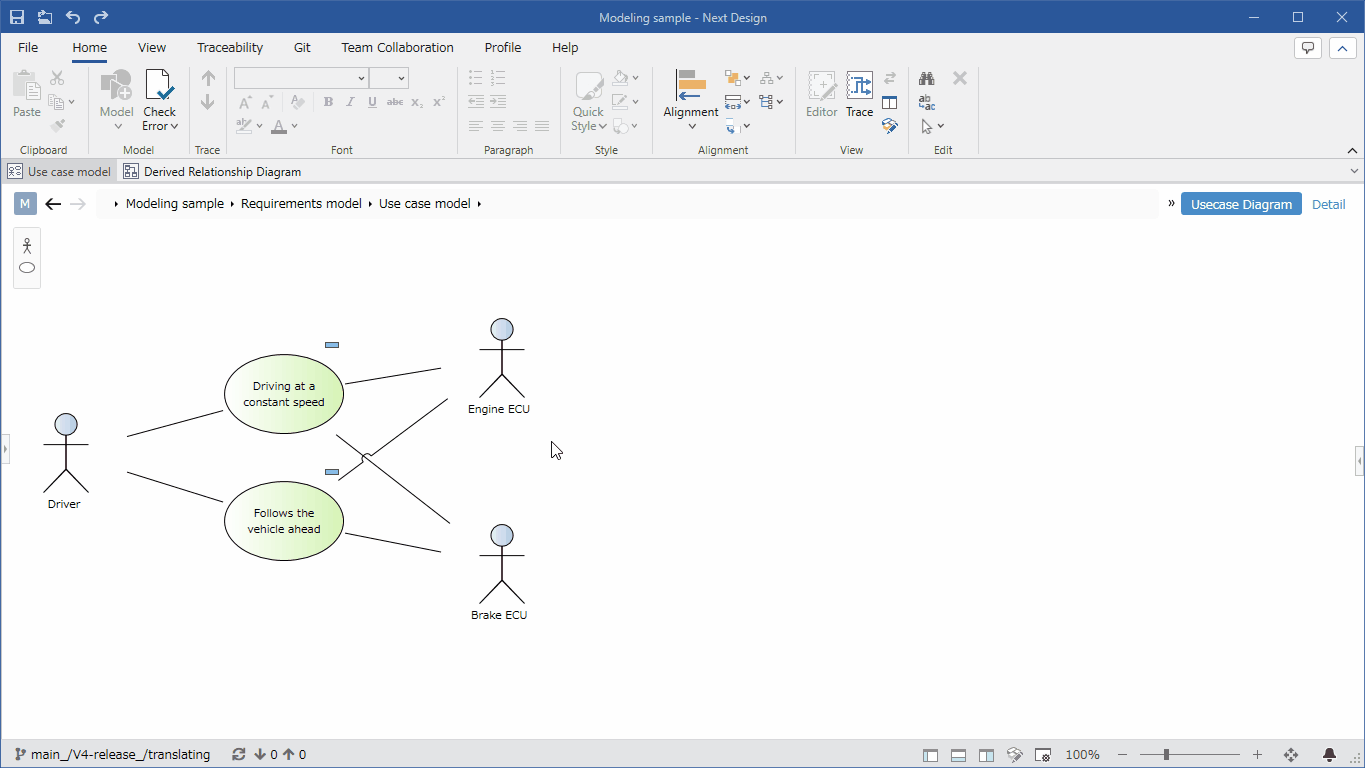Viewport: 1365px width, 768px height.
Task: Select the Actor shape from the palette
Action: coord(27,246)
